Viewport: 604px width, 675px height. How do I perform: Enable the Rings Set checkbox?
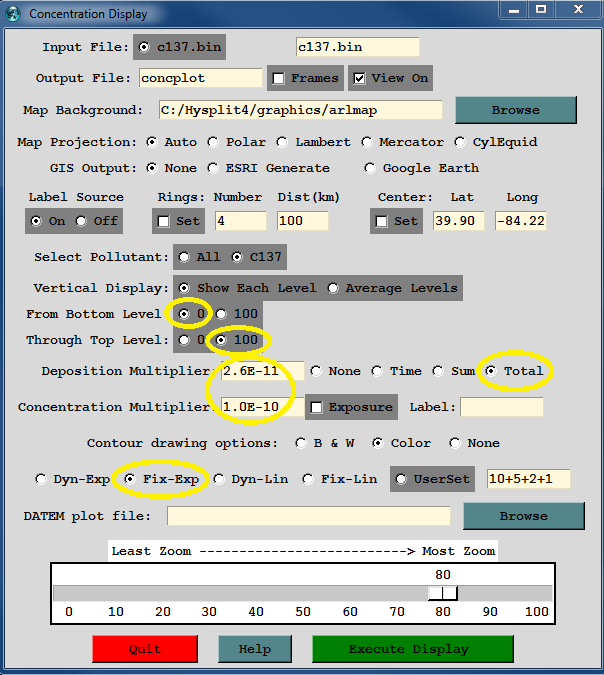(x=164, y=221)
